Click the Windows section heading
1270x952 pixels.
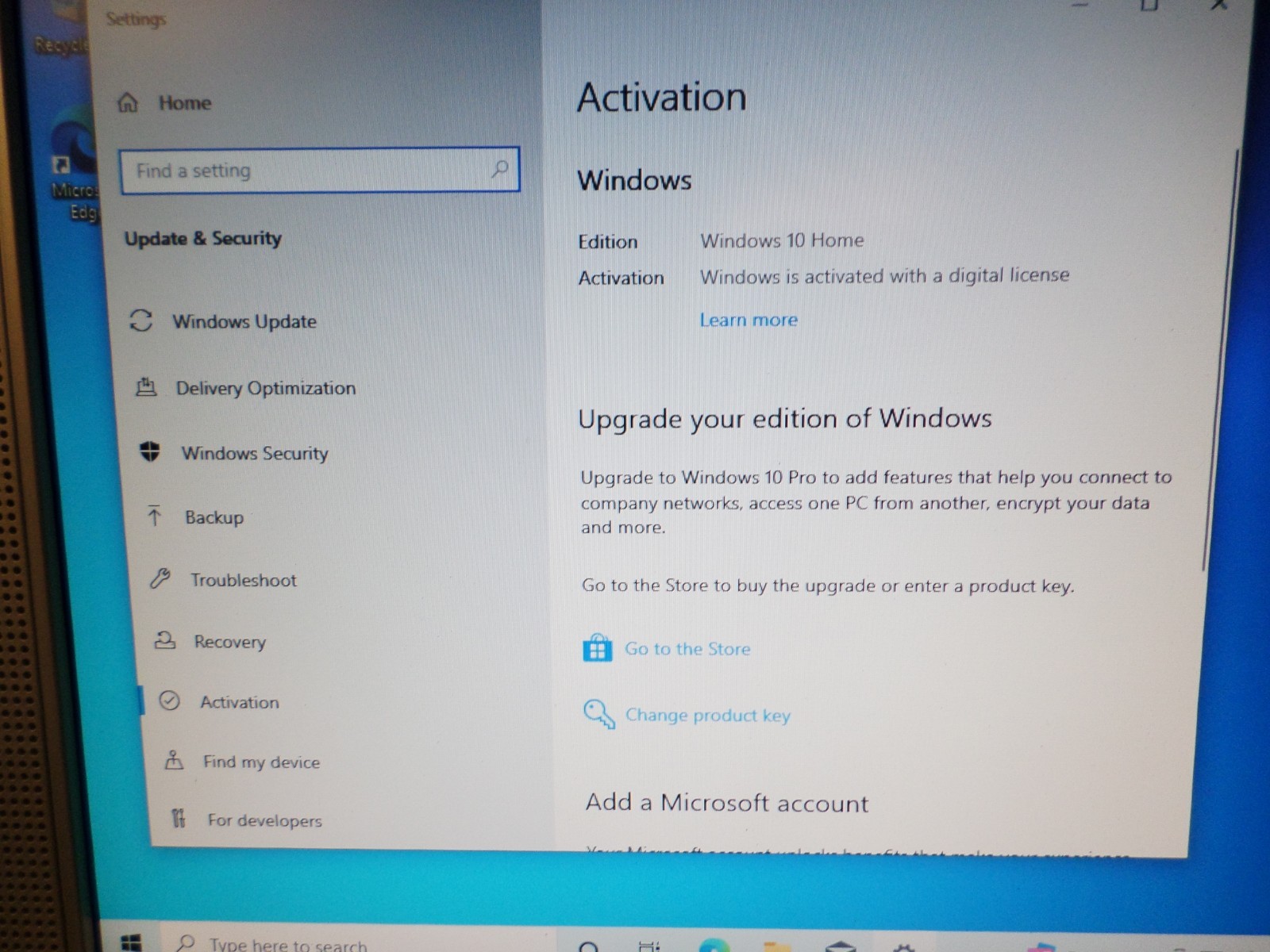pyautogui.click(x=634, y=180)
